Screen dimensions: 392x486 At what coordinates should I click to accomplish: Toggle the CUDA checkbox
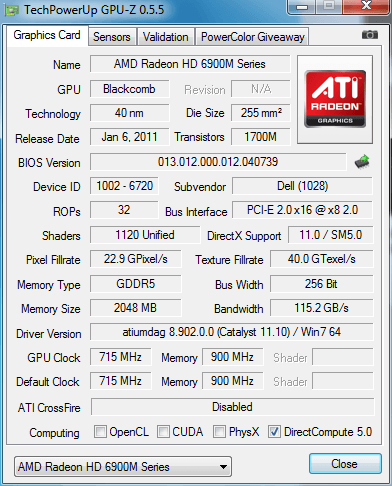tap(163, 431)
